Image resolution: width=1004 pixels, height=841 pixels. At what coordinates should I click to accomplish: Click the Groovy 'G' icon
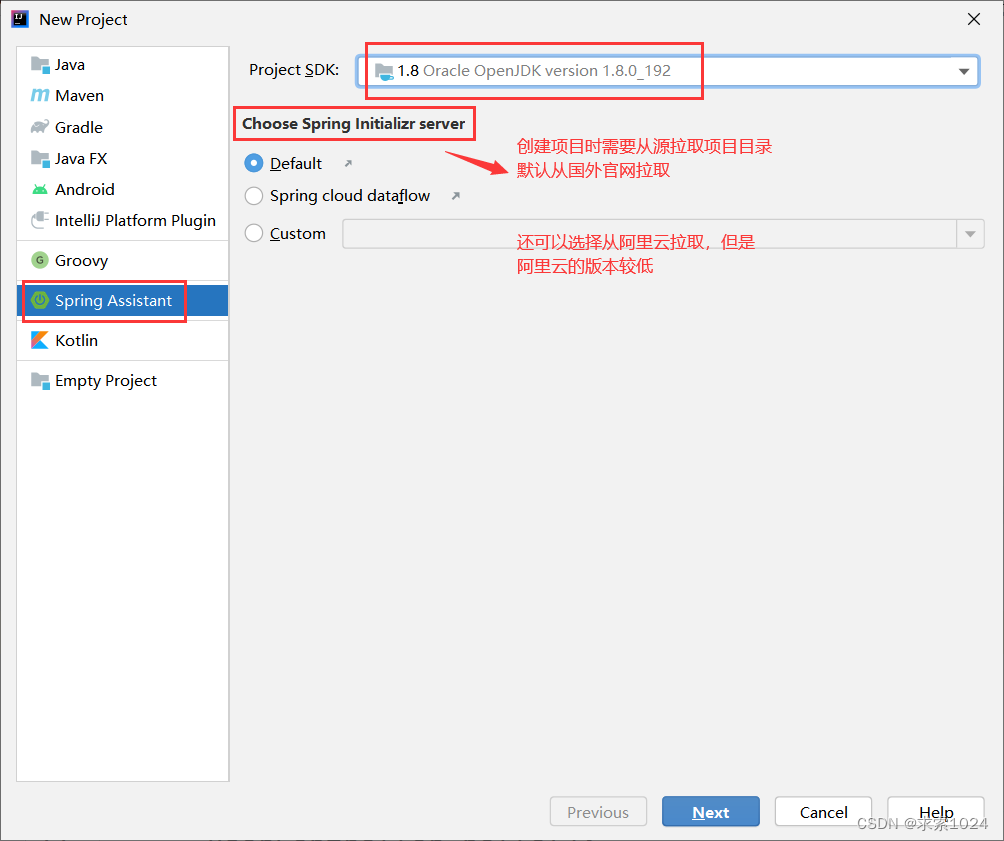40,260
